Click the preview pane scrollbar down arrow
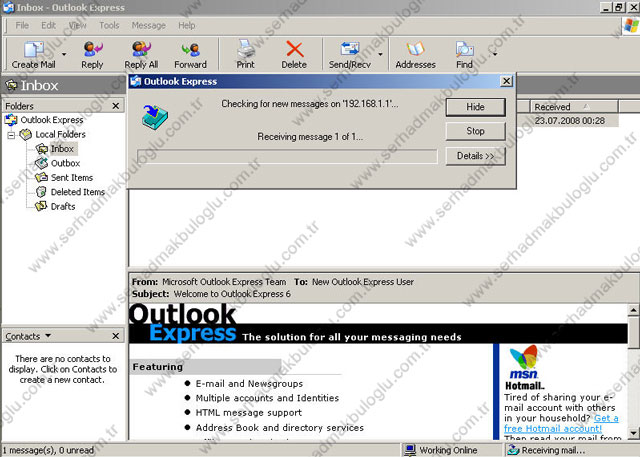640x457 pixels. (633, 433)
